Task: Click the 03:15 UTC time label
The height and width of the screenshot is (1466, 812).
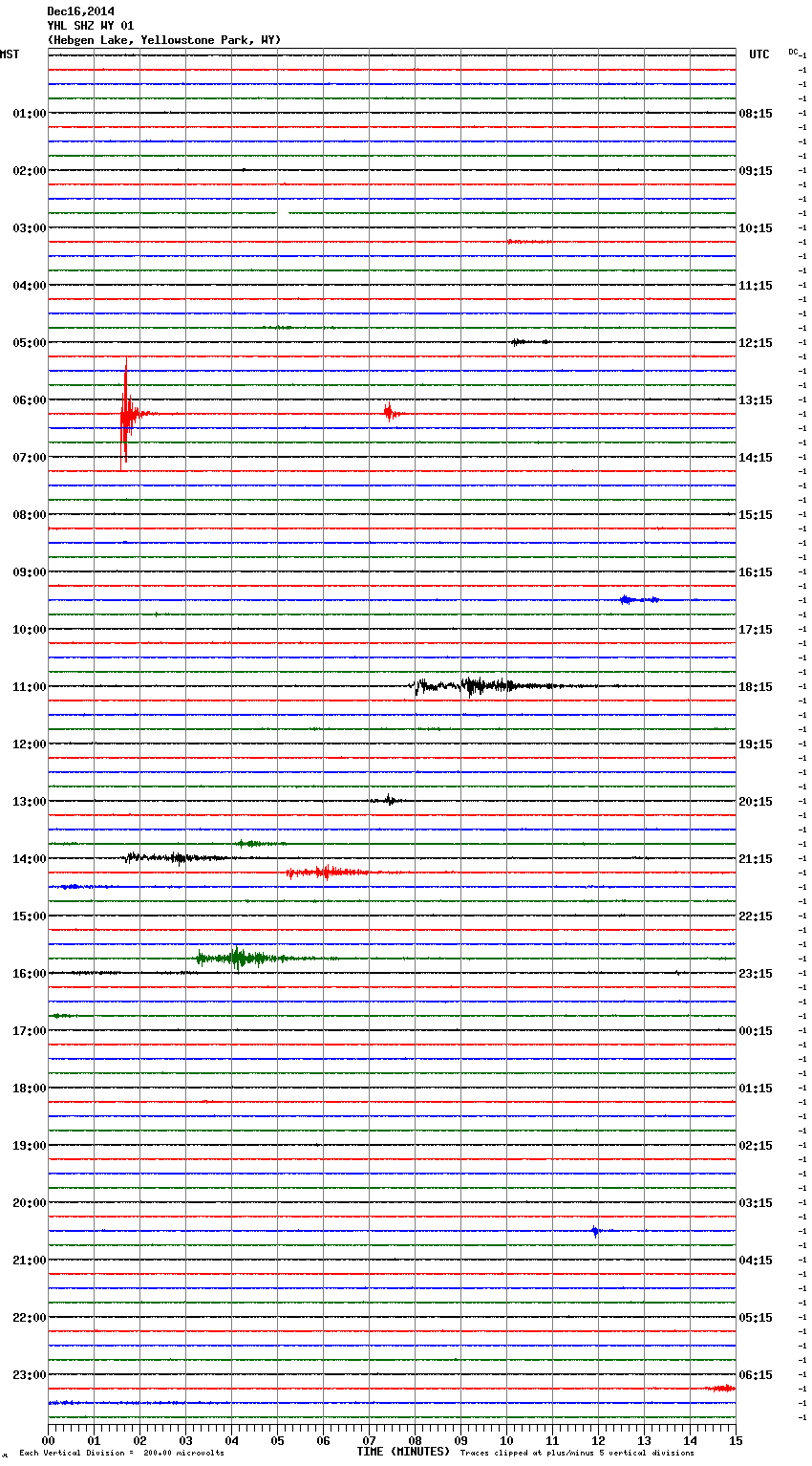Action: pyautogui.click(x=756, y=1203)
